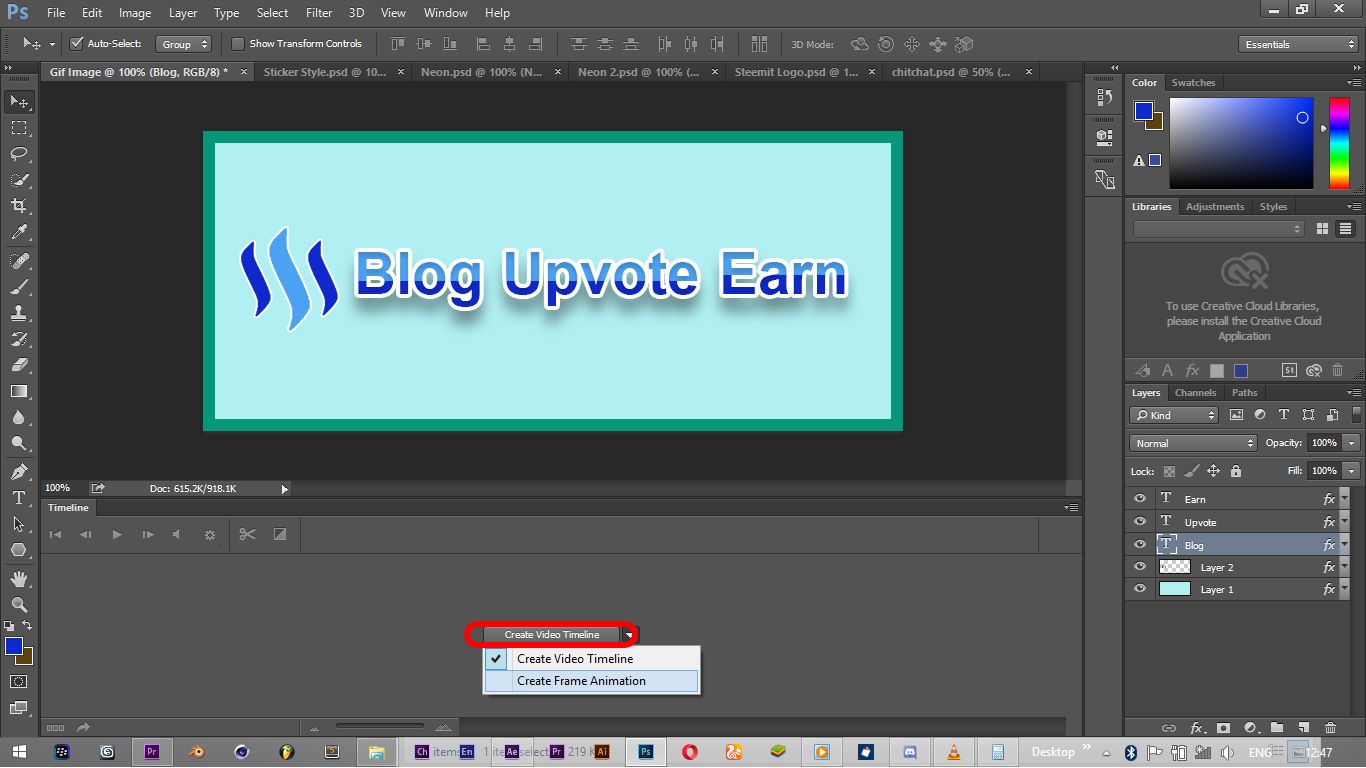The width and height of the screenshot is (1366, 768).
Task: Open the Fill slider dropdown arrow
Action: point(1352,471)
